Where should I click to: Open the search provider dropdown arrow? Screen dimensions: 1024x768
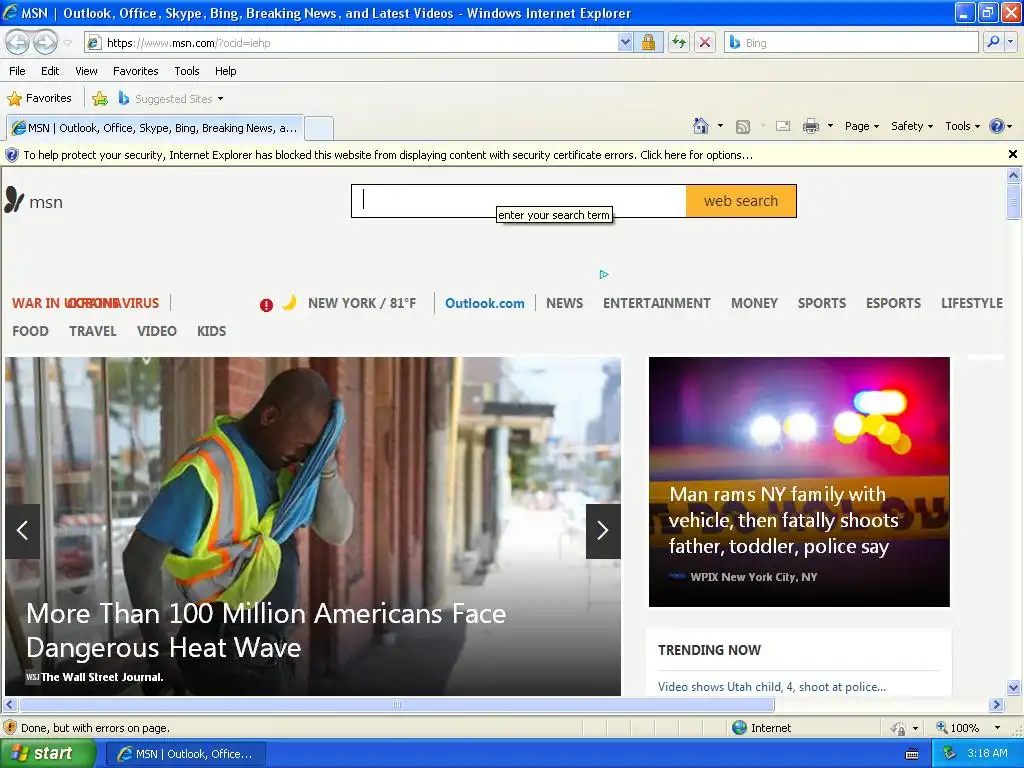coord(1010,42)
